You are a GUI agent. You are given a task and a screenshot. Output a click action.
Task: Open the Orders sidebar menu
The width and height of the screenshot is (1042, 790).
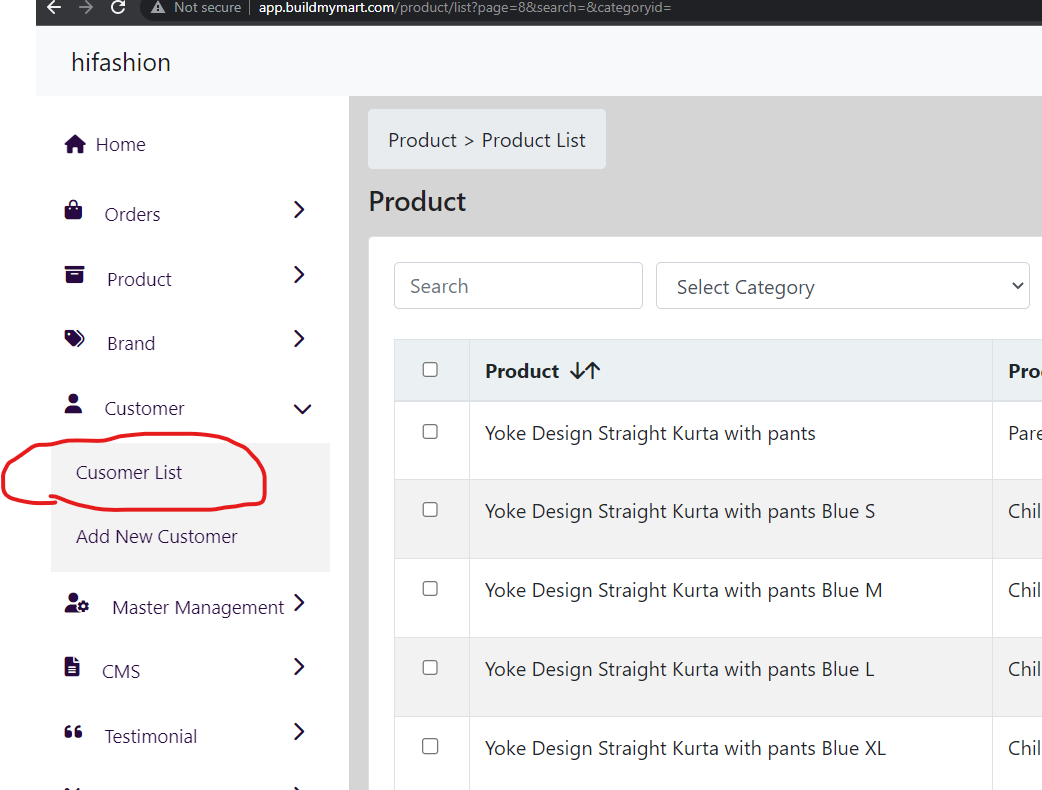click(x=132, y=215)
